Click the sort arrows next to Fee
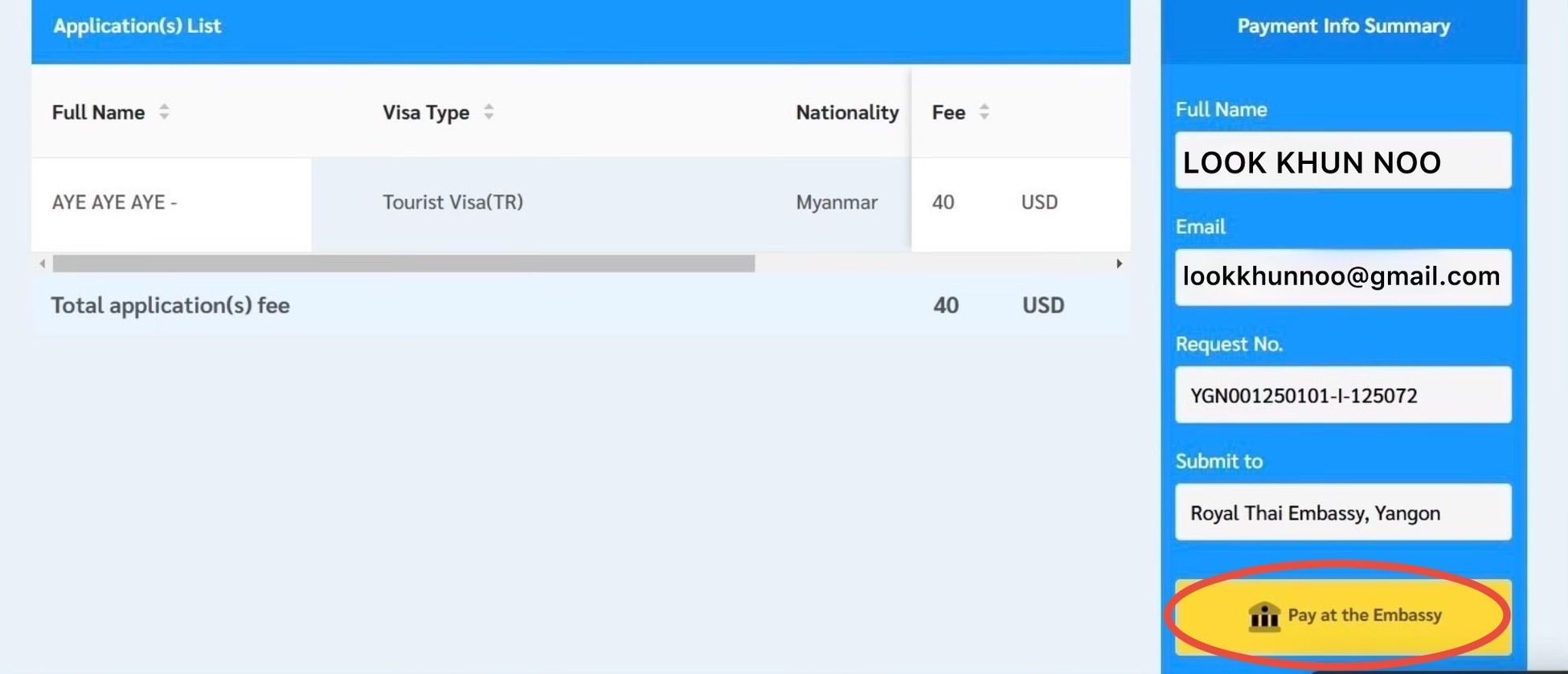The width and height of the screenshot is (1568, 674). (984, 112)
